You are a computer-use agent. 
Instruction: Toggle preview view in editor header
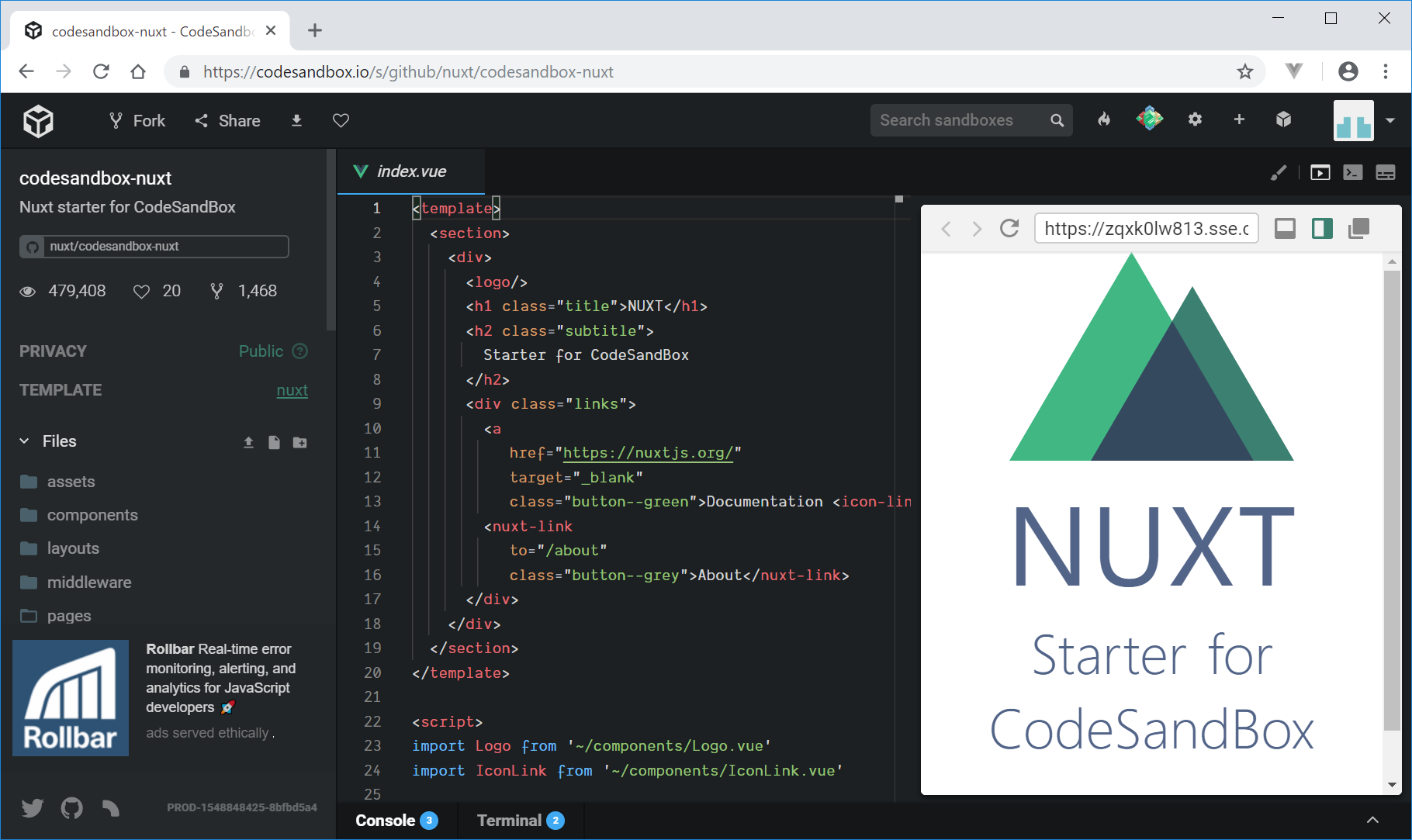1320,172
